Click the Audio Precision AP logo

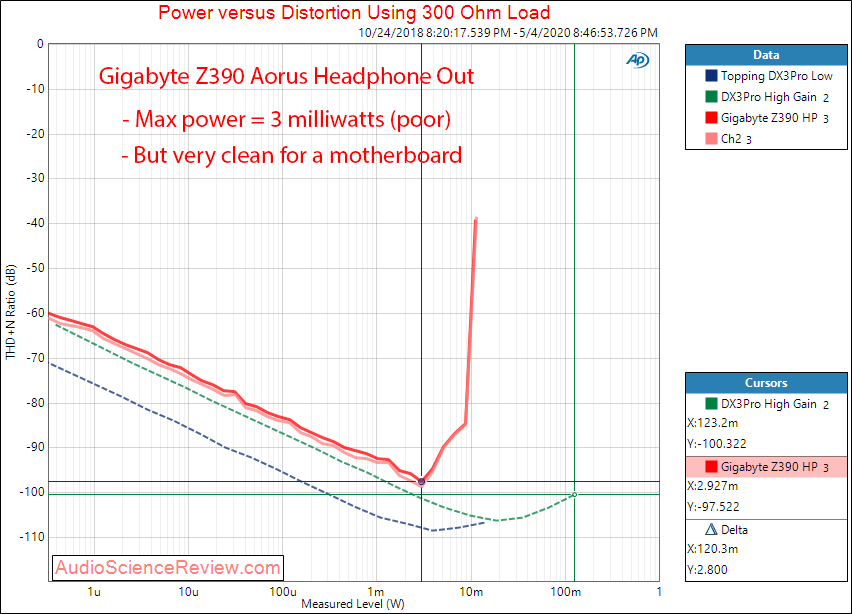pos(637,60)
